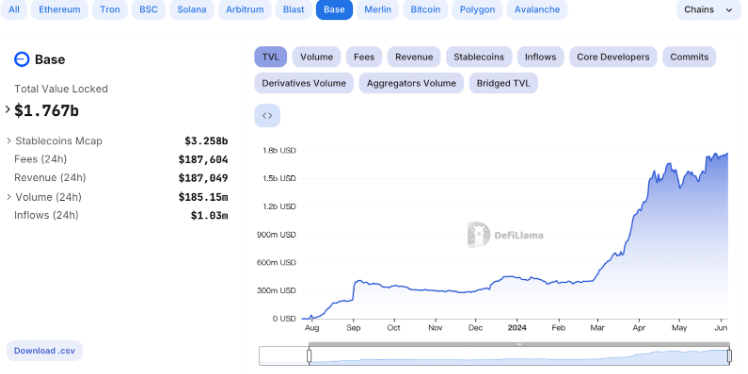Click the left range slider handle
Screen dimensions: 748x374
point(309,356)
